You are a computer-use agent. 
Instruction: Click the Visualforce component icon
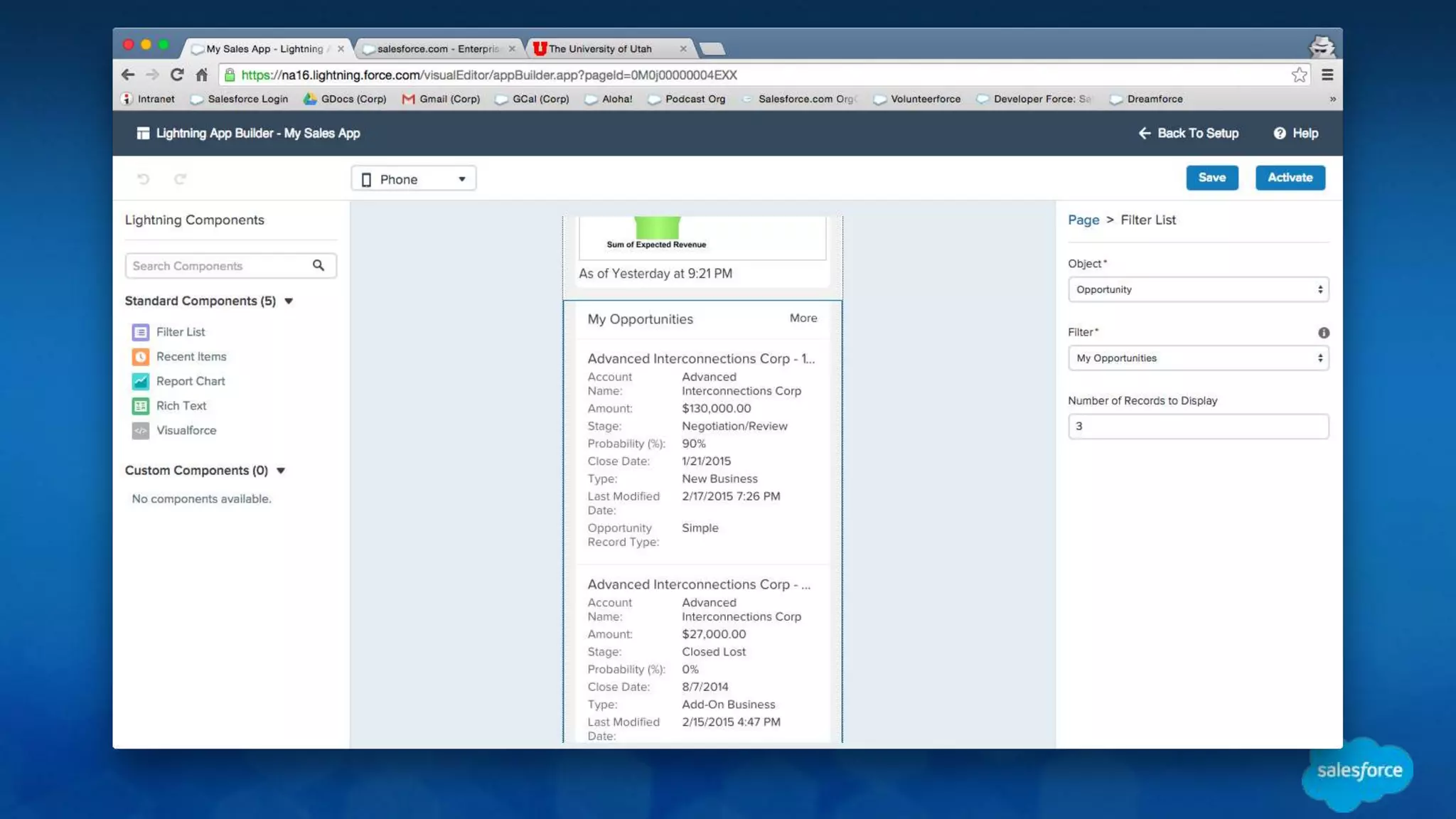tap(141, 430)
